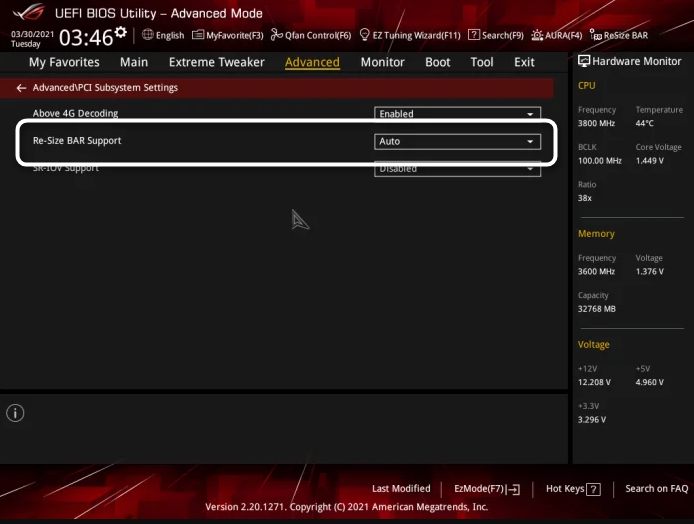
Task: Click the Voltage section heading
Action: point(594,345)
